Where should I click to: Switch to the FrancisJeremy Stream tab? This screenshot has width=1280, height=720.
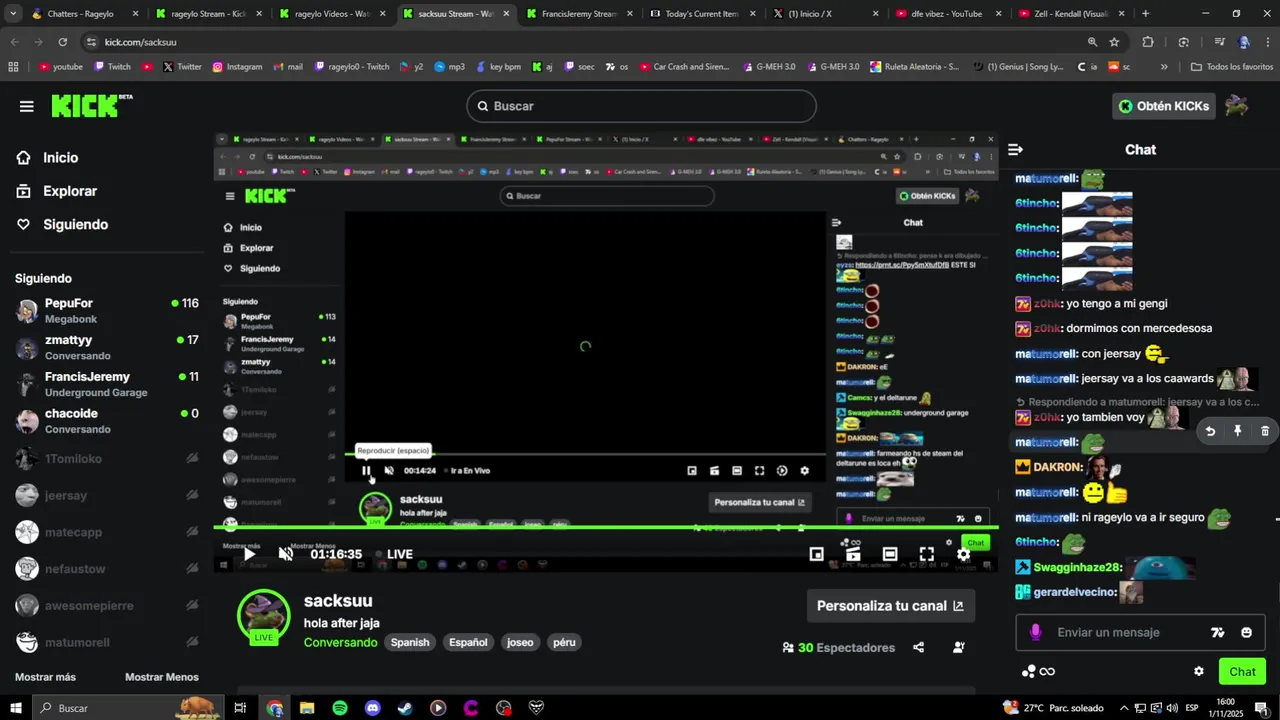point(580,14)
